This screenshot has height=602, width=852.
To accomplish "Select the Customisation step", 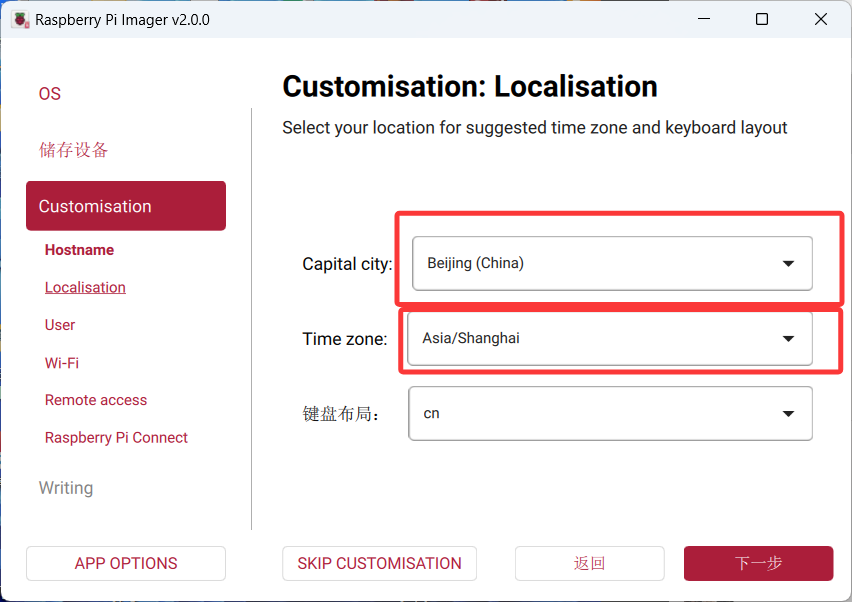I will [x=126, y=206].
